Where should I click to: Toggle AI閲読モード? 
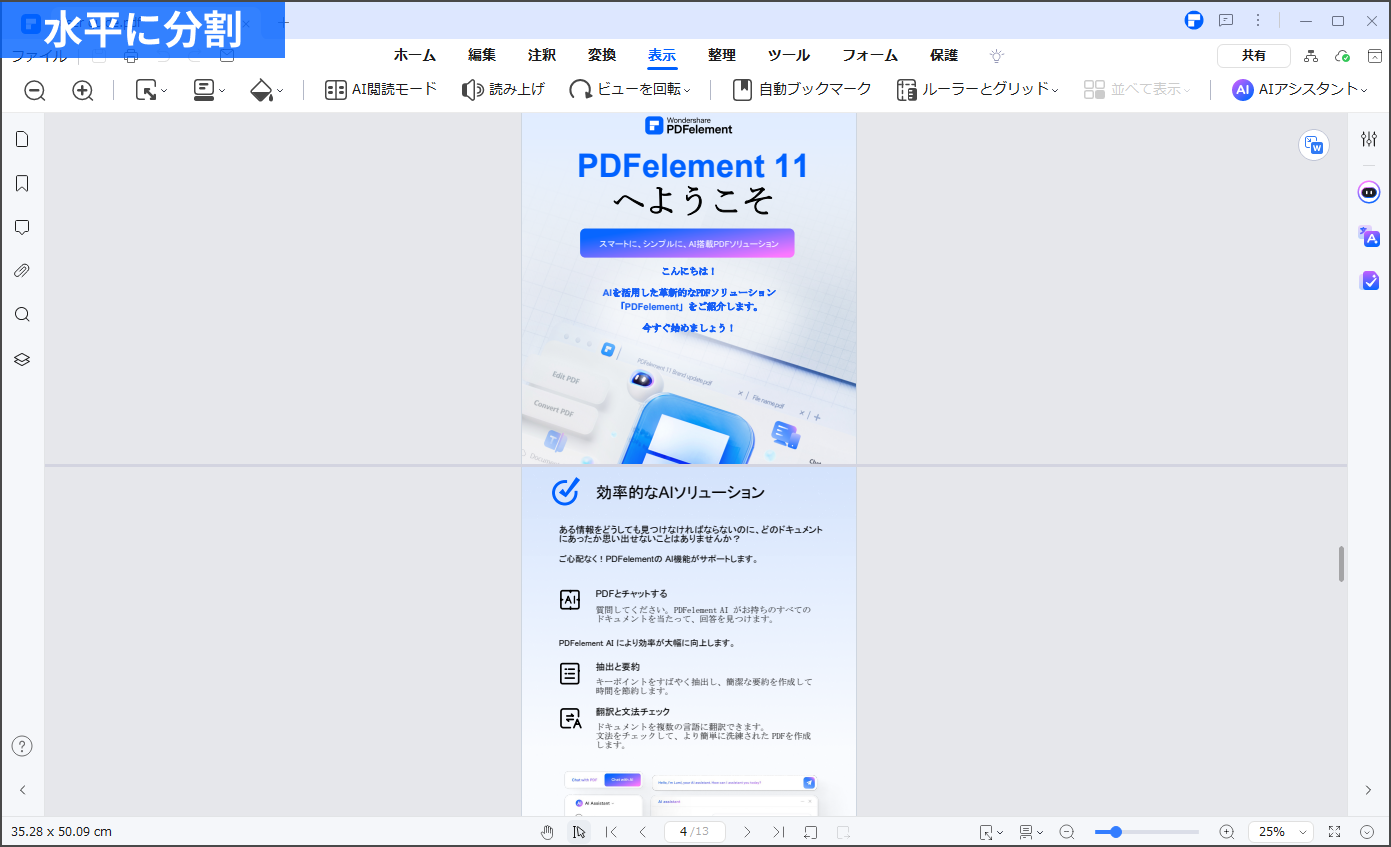click(381, 90)
